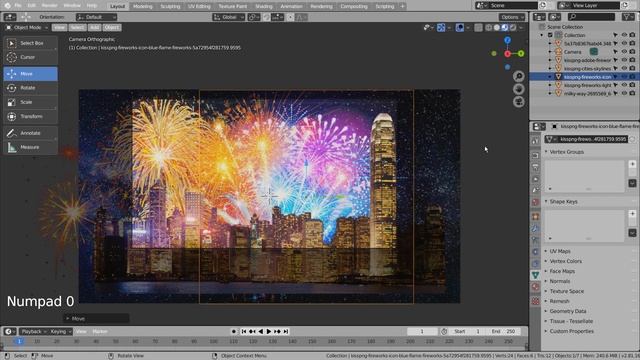Toggle selectability arrow for Camera row
Screen dimensions: 640x360
click(x=615, y=51)
